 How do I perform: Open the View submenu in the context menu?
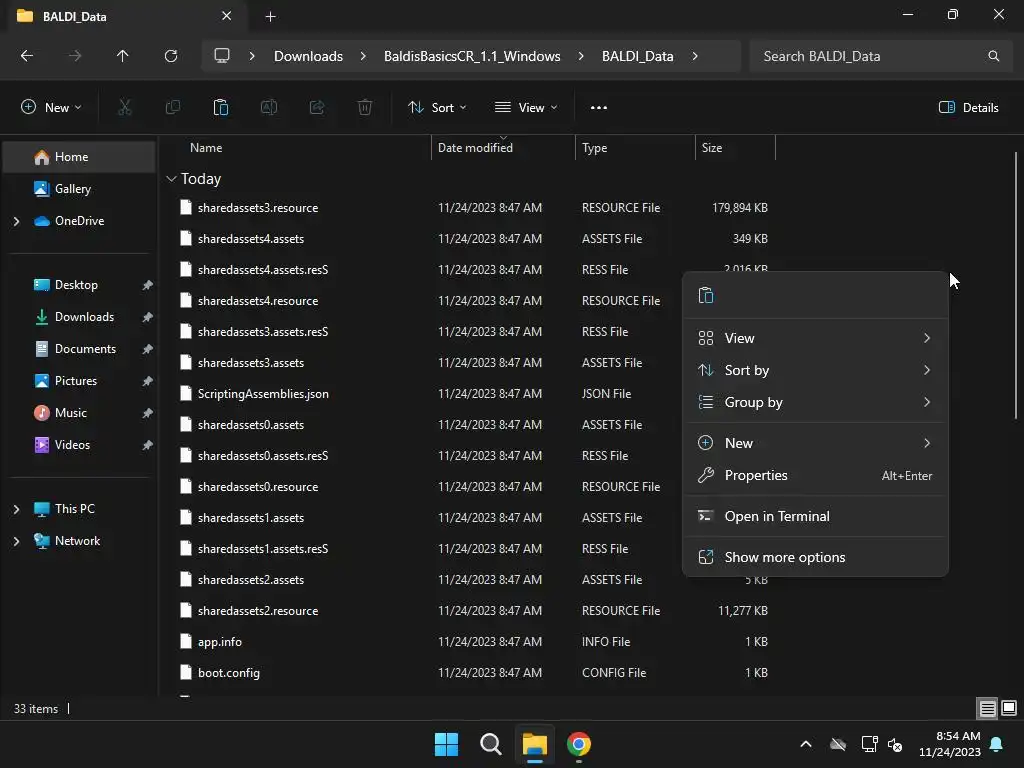(815, 338)
